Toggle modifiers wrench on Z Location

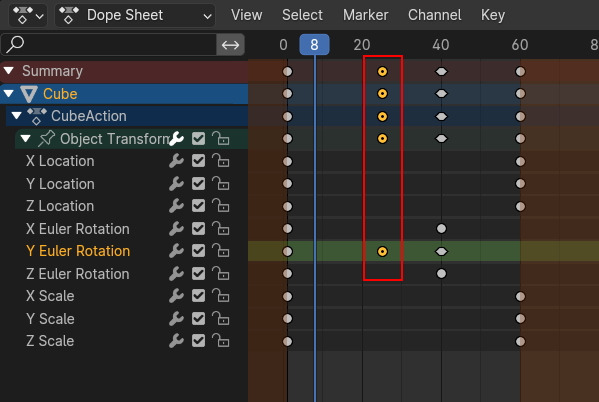pos(176,206)
